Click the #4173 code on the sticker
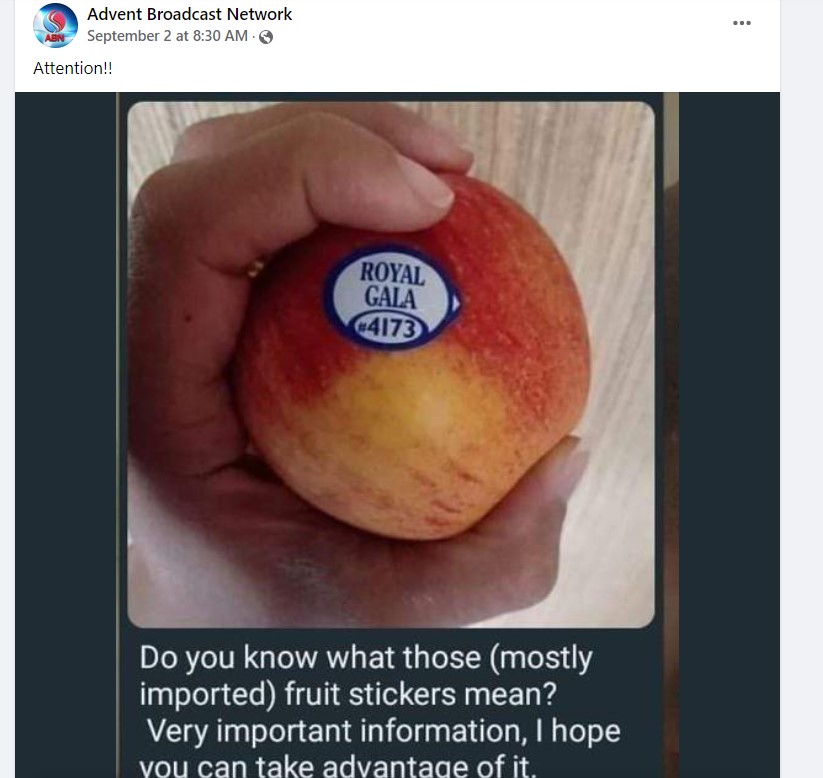 tap(390, 328)
